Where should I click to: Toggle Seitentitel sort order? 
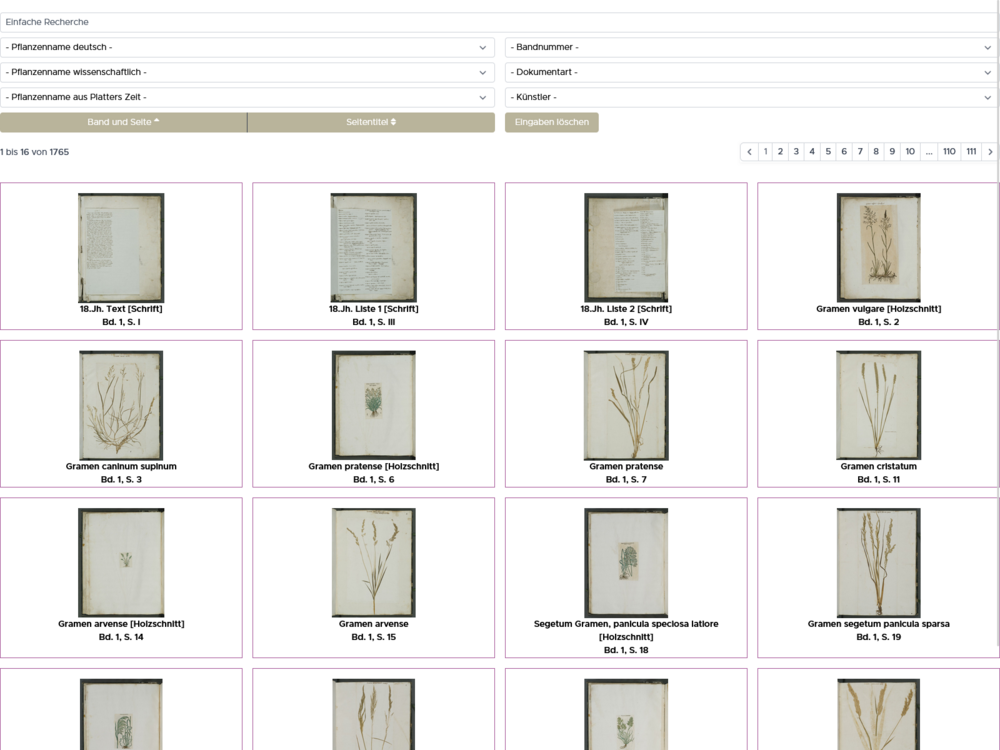click(371, 122)
